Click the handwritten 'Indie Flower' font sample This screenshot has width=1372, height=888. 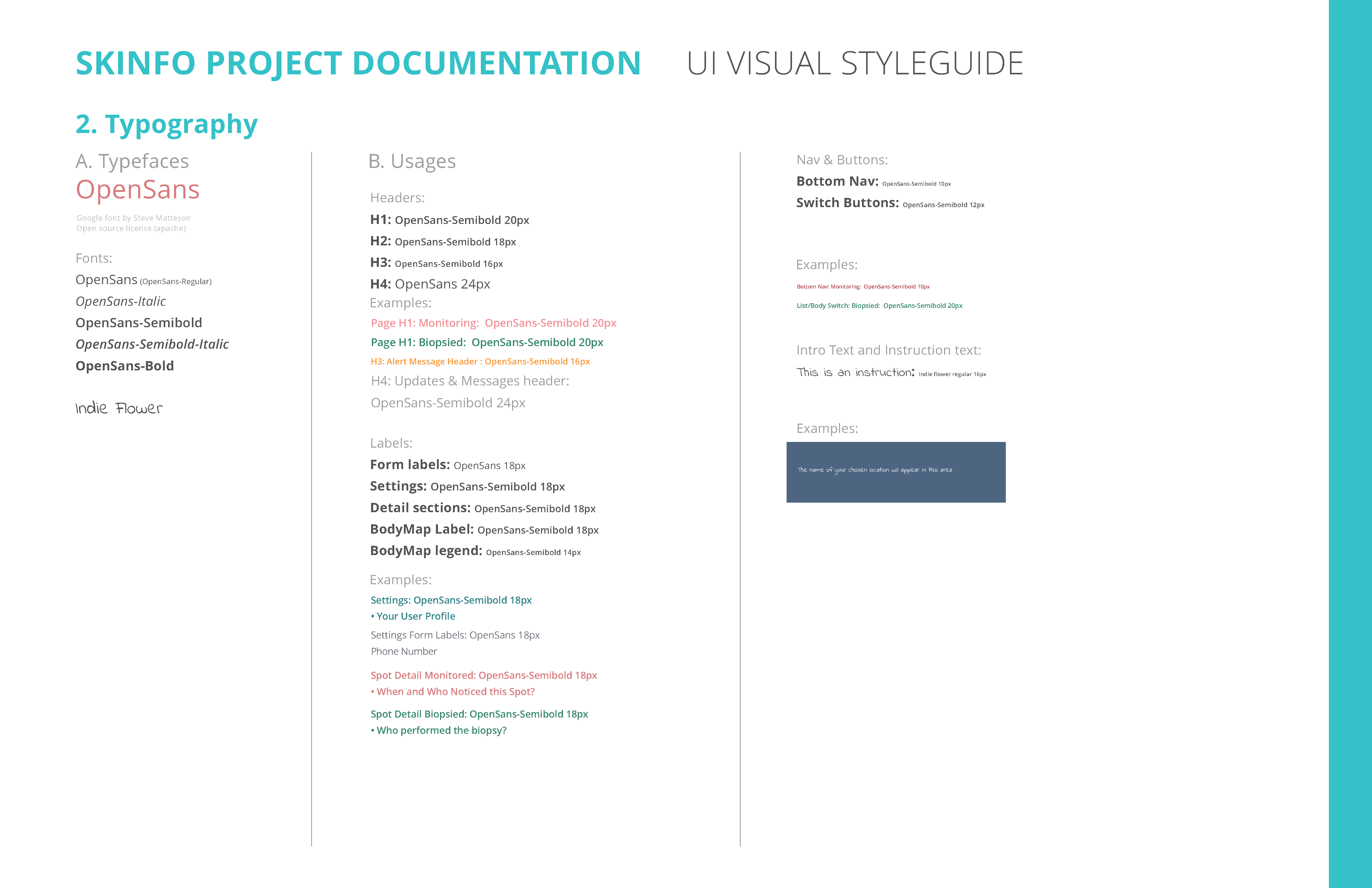click(x=119, y=408)
